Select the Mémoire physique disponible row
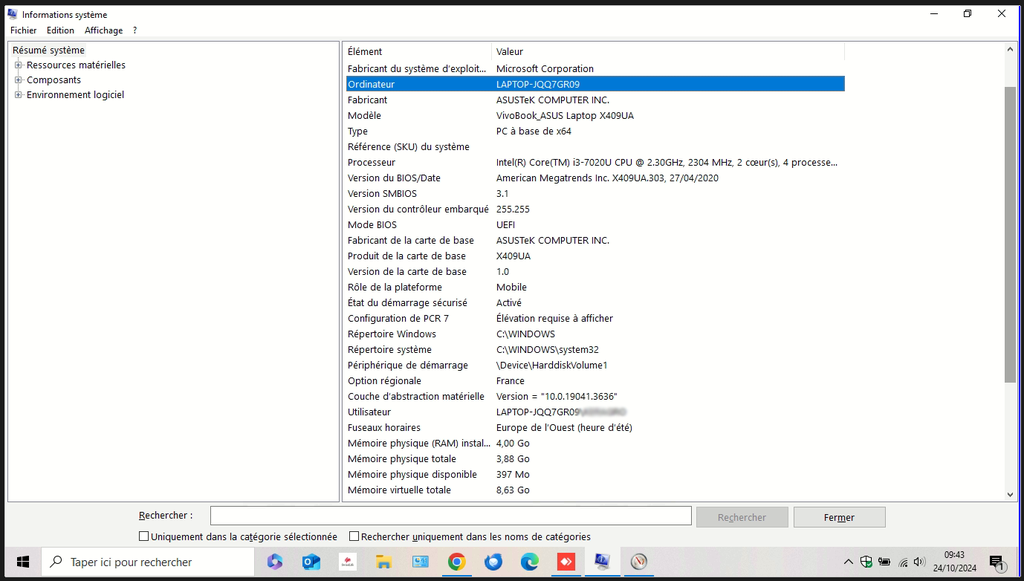The width and height of the screenshot is (1024, 581). (x=595, y=475)
